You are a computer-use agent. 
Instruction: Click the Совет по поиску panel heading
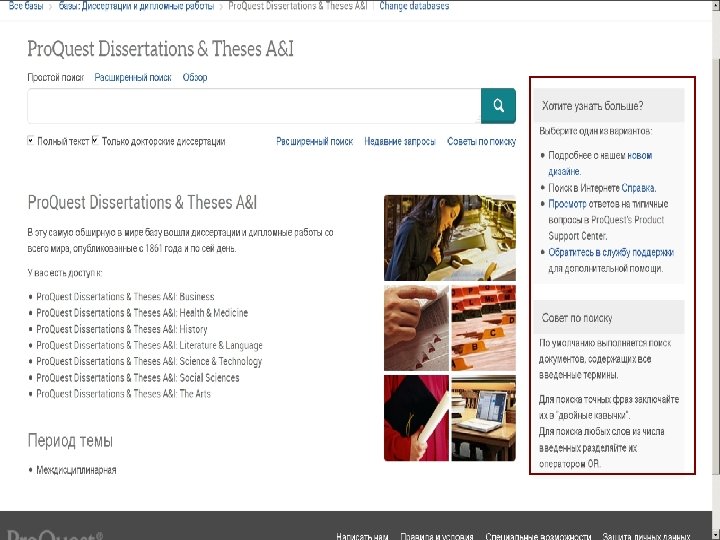tap(577, 318)
